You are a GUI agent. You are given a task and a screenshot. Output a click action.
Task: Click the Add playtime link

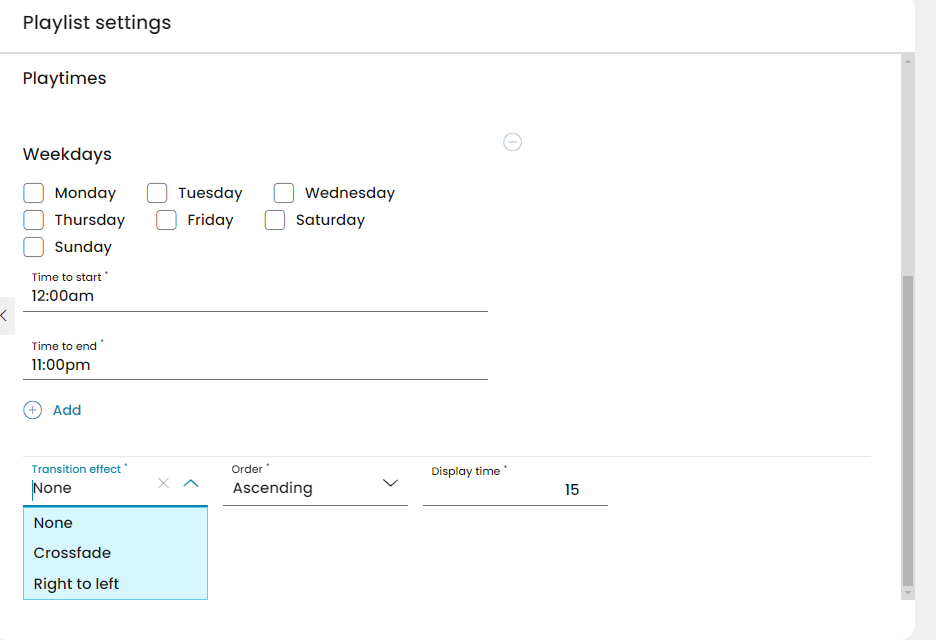pyautogui.click(x=67, y=410)
